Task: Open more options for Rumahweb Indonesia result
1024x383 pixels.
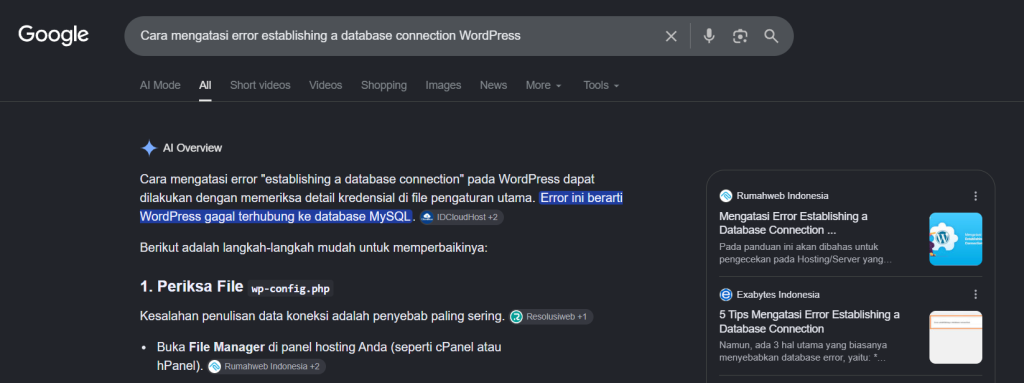Action: [x=976, y=196]
